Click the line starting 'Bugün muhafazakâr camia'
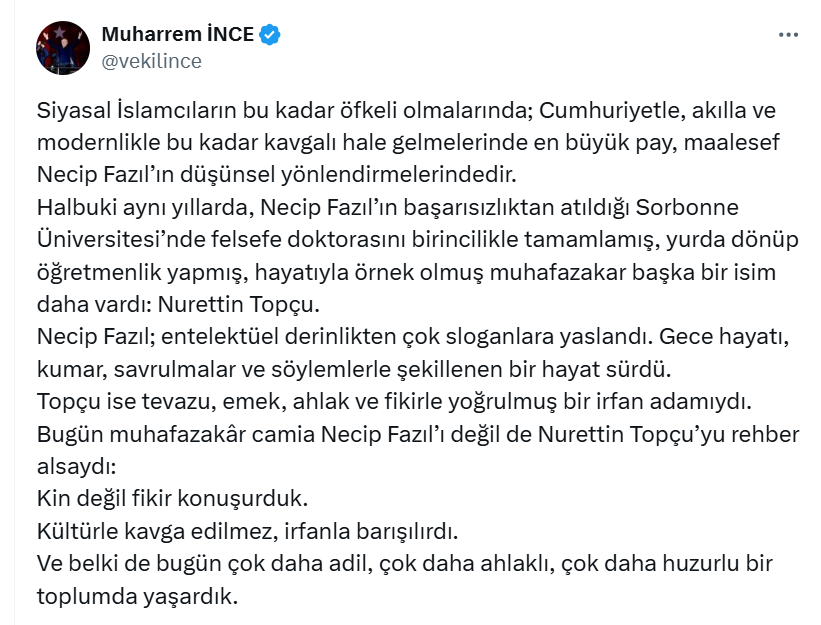 click(x=418, y=434)
